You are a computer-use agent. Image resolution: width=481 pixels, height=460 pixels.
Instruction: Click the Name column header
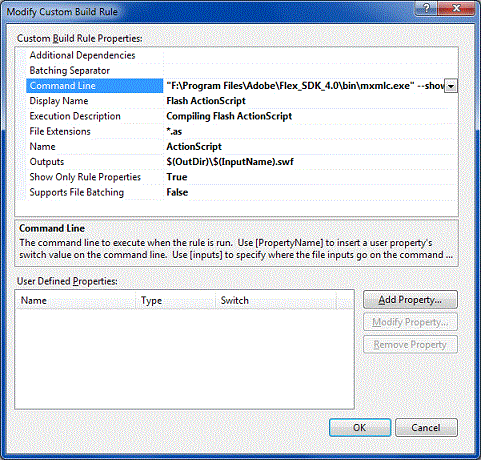point(75,300)
